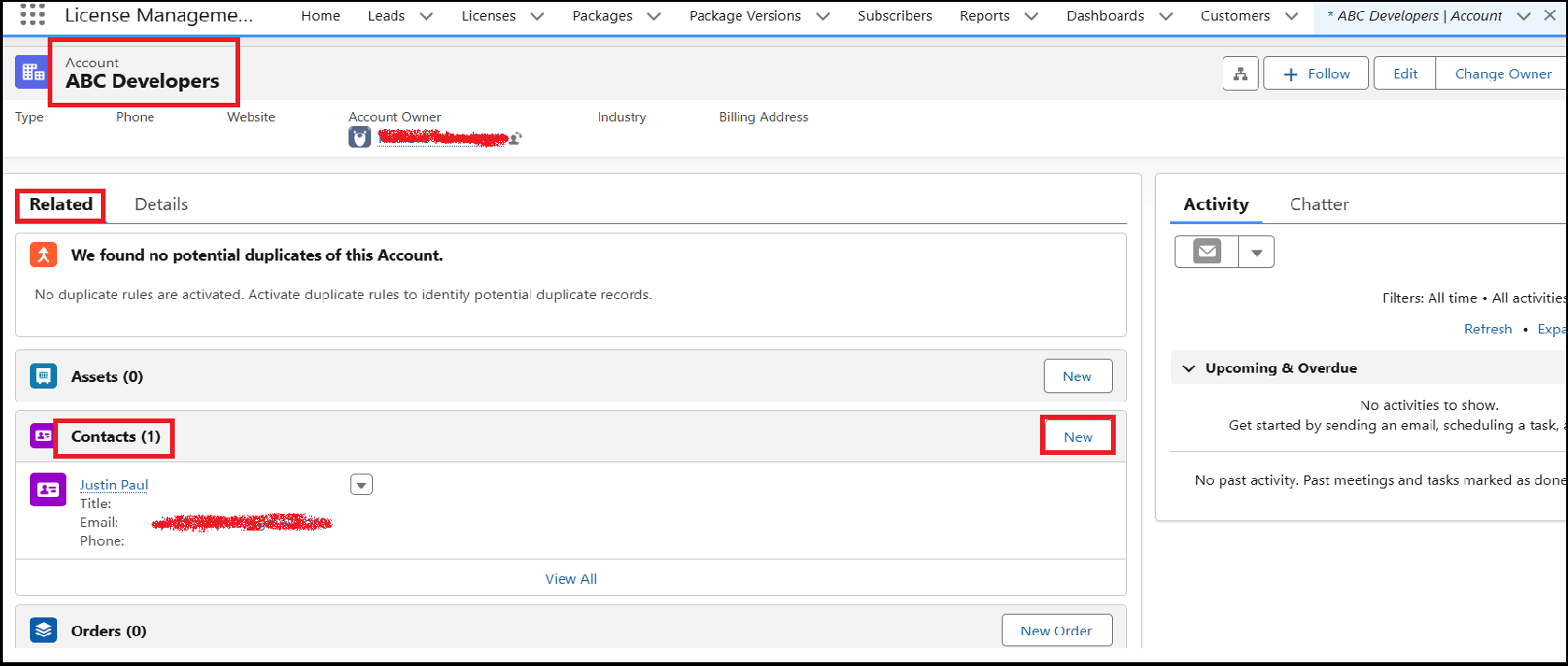The image size is (1568, 666).
Task: Click the Edit button
Action: [x=1404, y=74]
